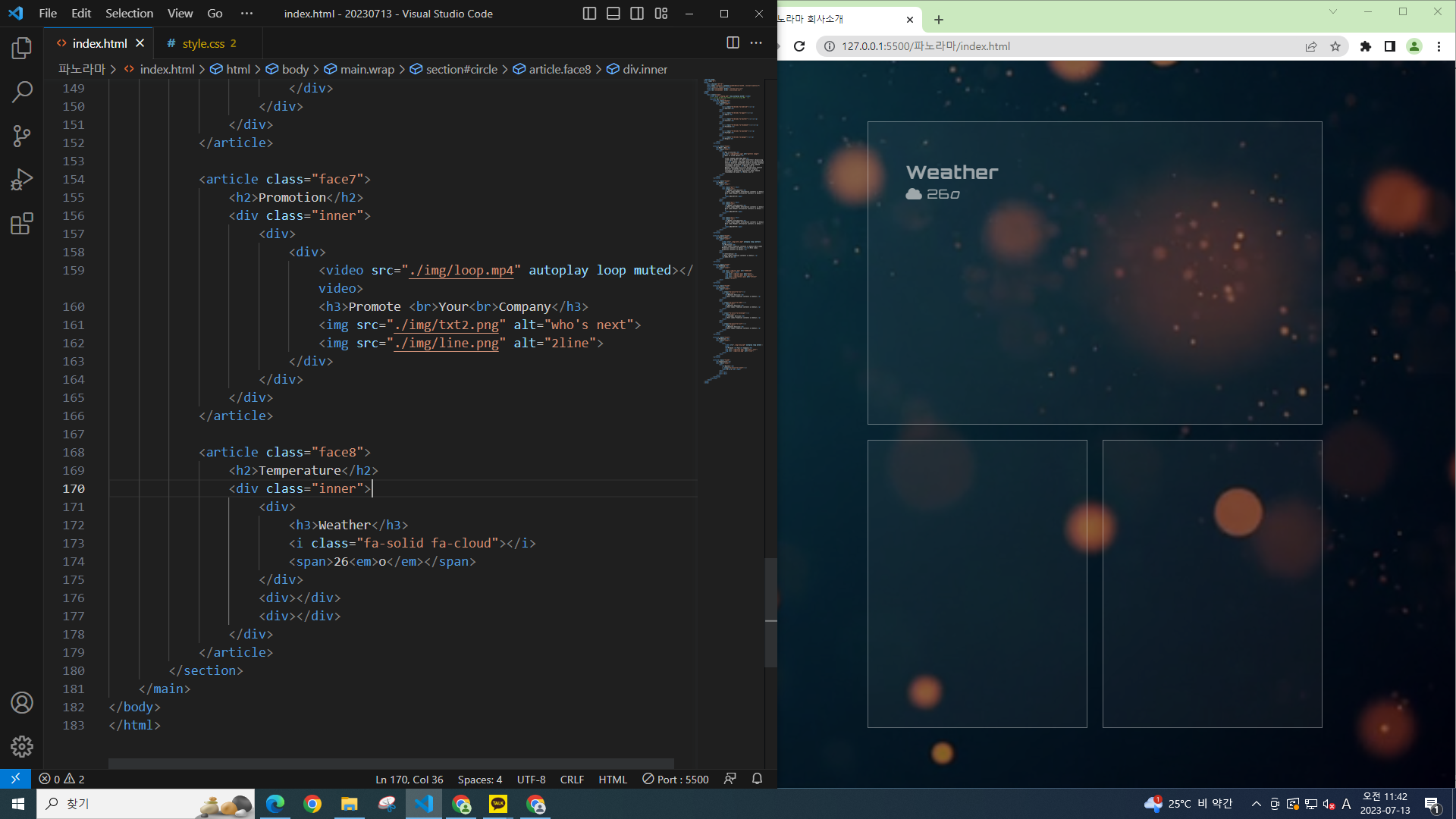
Task: Click the editor vertical scrollbar thumb
Action: tap(770, 613)
